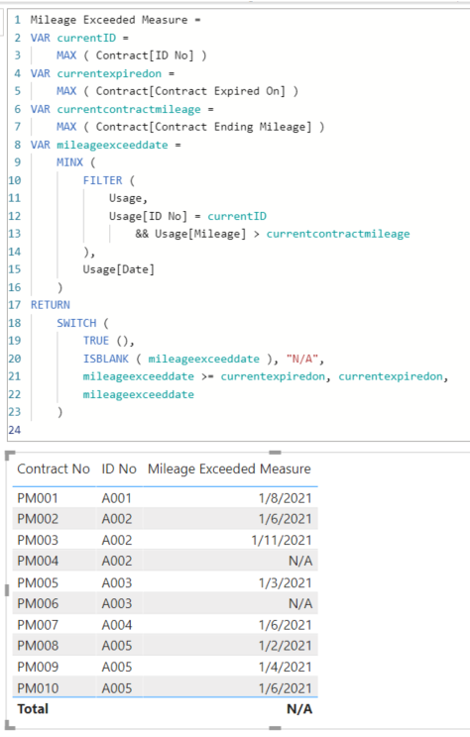Select the Mileage Exceeded Measure column header
Screen dimensions: 470x737
point(229,469)
